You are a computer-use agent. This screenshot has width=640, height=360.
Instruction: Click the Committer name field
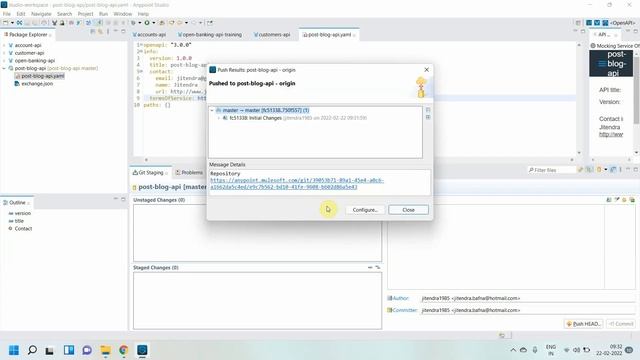coord(527,310)
